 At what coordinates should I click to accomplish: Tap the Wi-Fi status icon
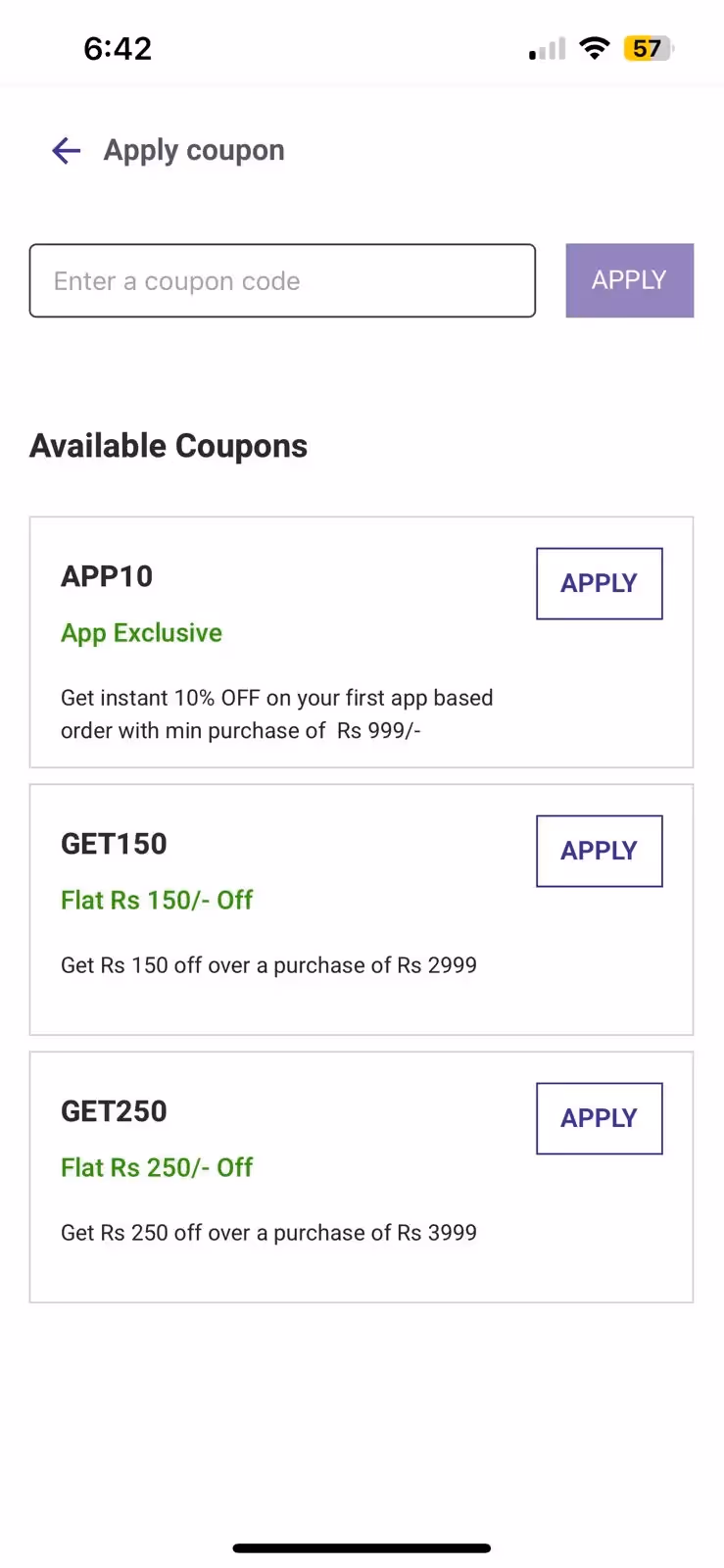[594, 48]
